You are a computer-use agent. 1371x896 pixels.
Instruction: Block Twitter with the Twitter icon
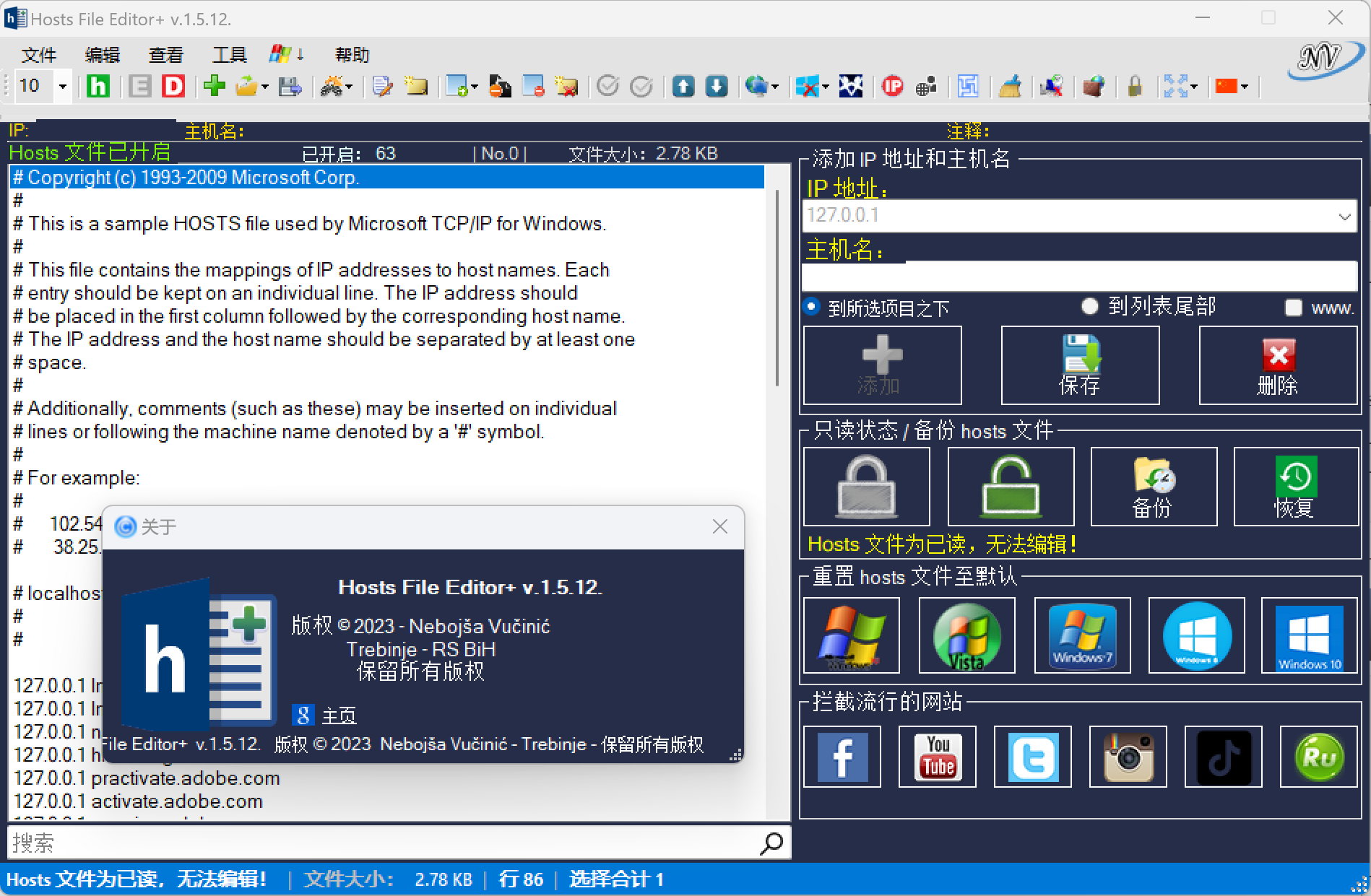pos(1033,757)
